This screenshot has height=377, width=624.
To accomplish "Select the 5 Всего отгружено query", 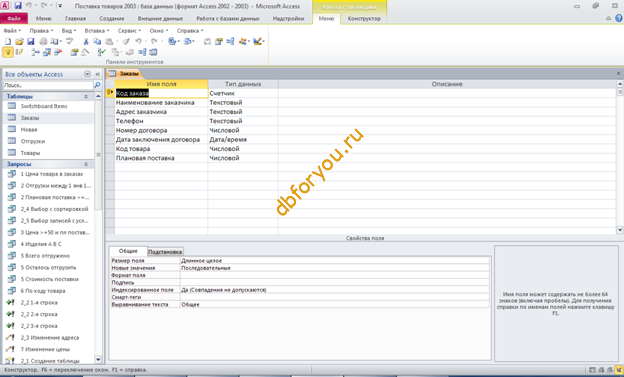I will pyautogui.click(x=45, y=256).
